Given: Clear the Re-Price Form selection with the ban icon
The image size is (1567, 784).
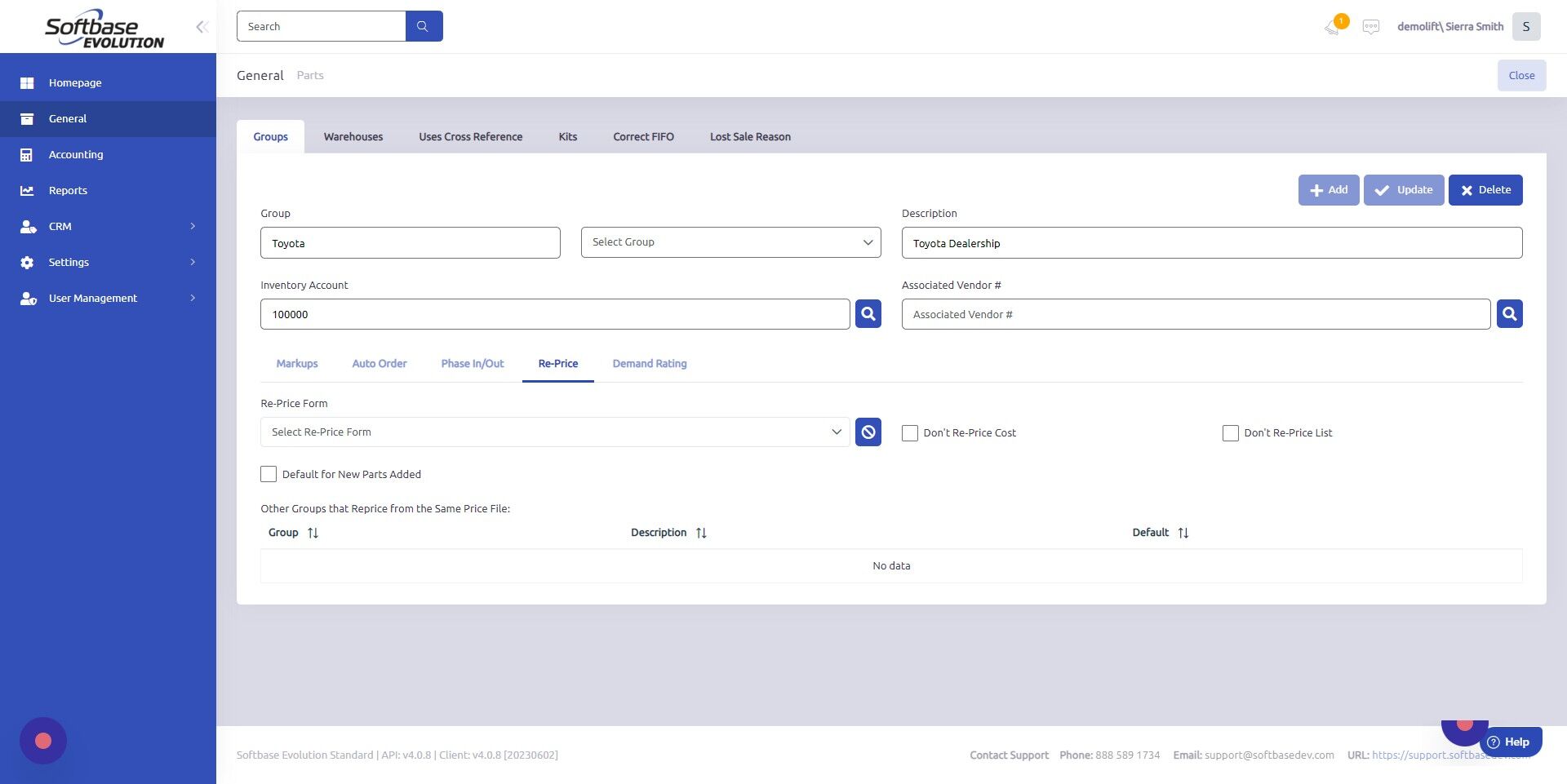Looking at the screenshot, I should pos(868,432).
